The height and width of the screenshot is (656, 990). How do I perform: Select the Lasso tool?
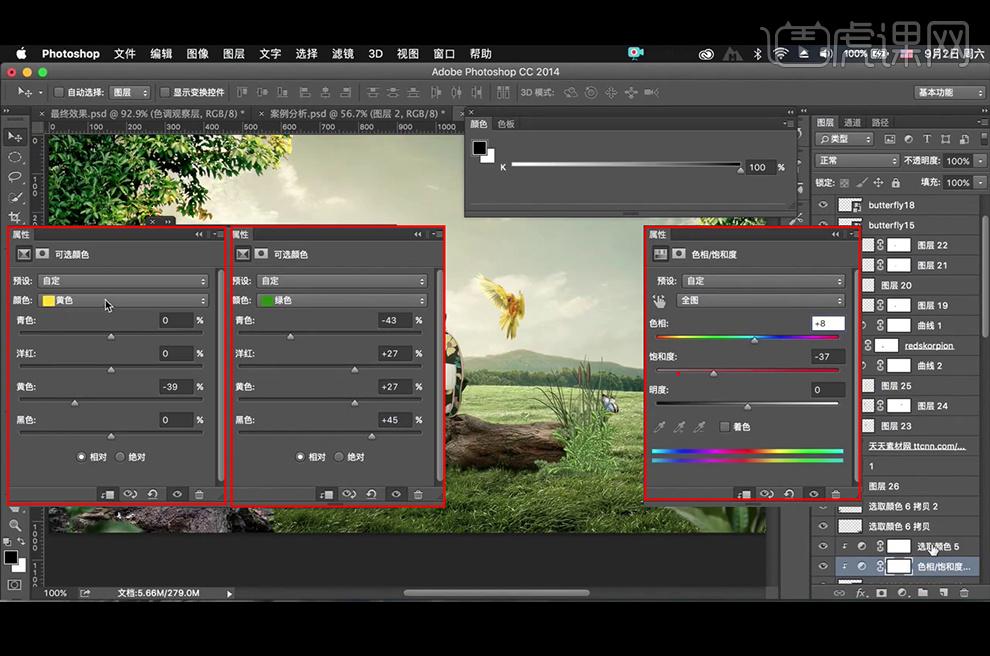15,177
